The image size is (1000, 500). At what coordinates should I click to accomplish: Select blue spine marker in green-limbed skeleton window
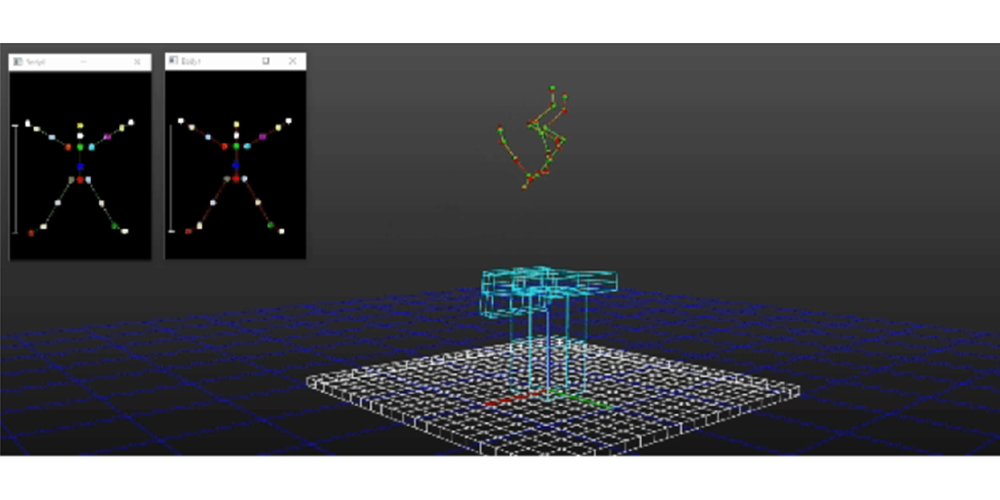click(x=80, y=165)
